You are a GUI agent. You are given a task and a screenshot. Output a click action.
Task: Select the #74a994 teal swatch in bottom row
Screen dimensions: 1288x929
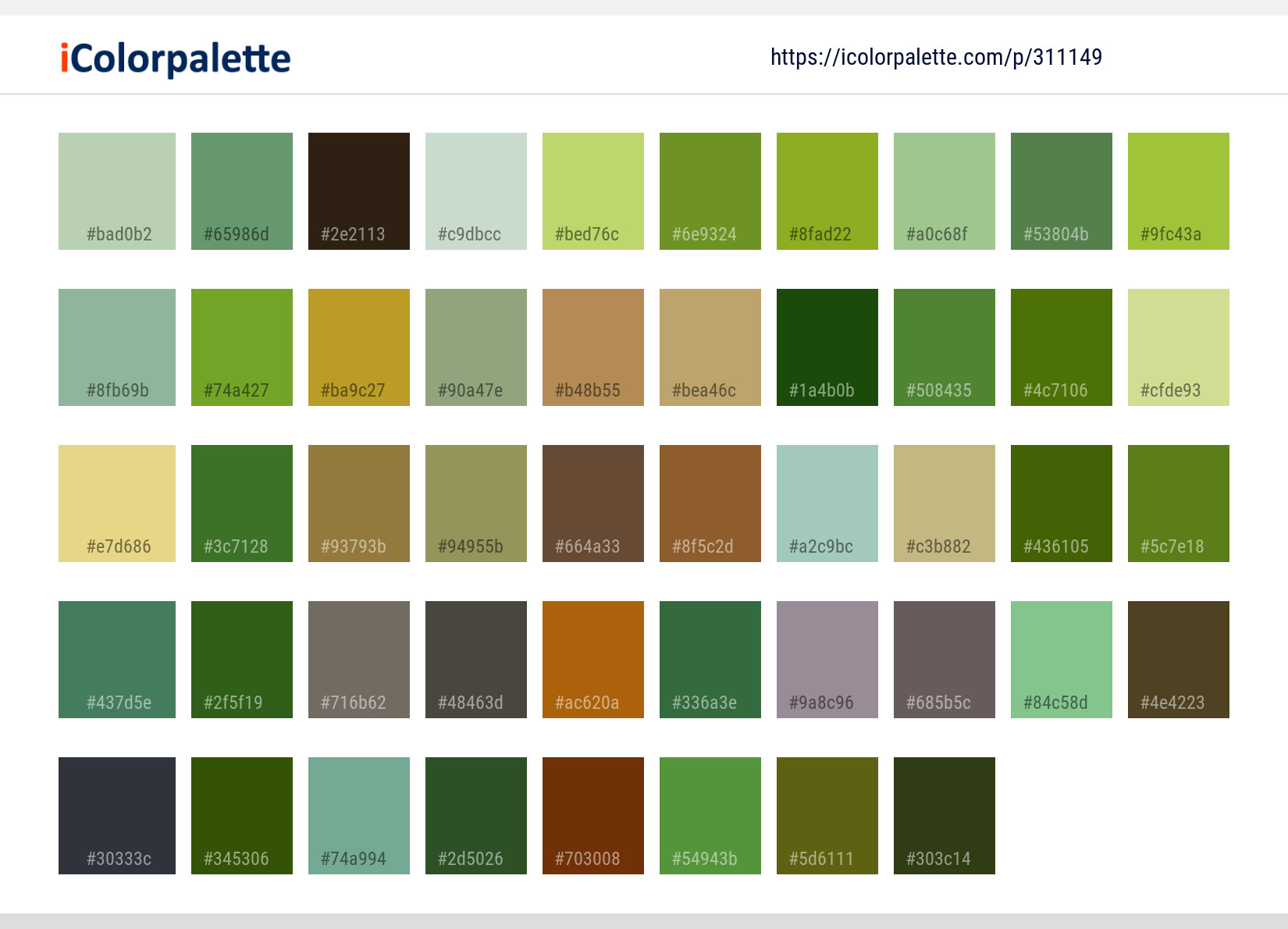(358, 815)
